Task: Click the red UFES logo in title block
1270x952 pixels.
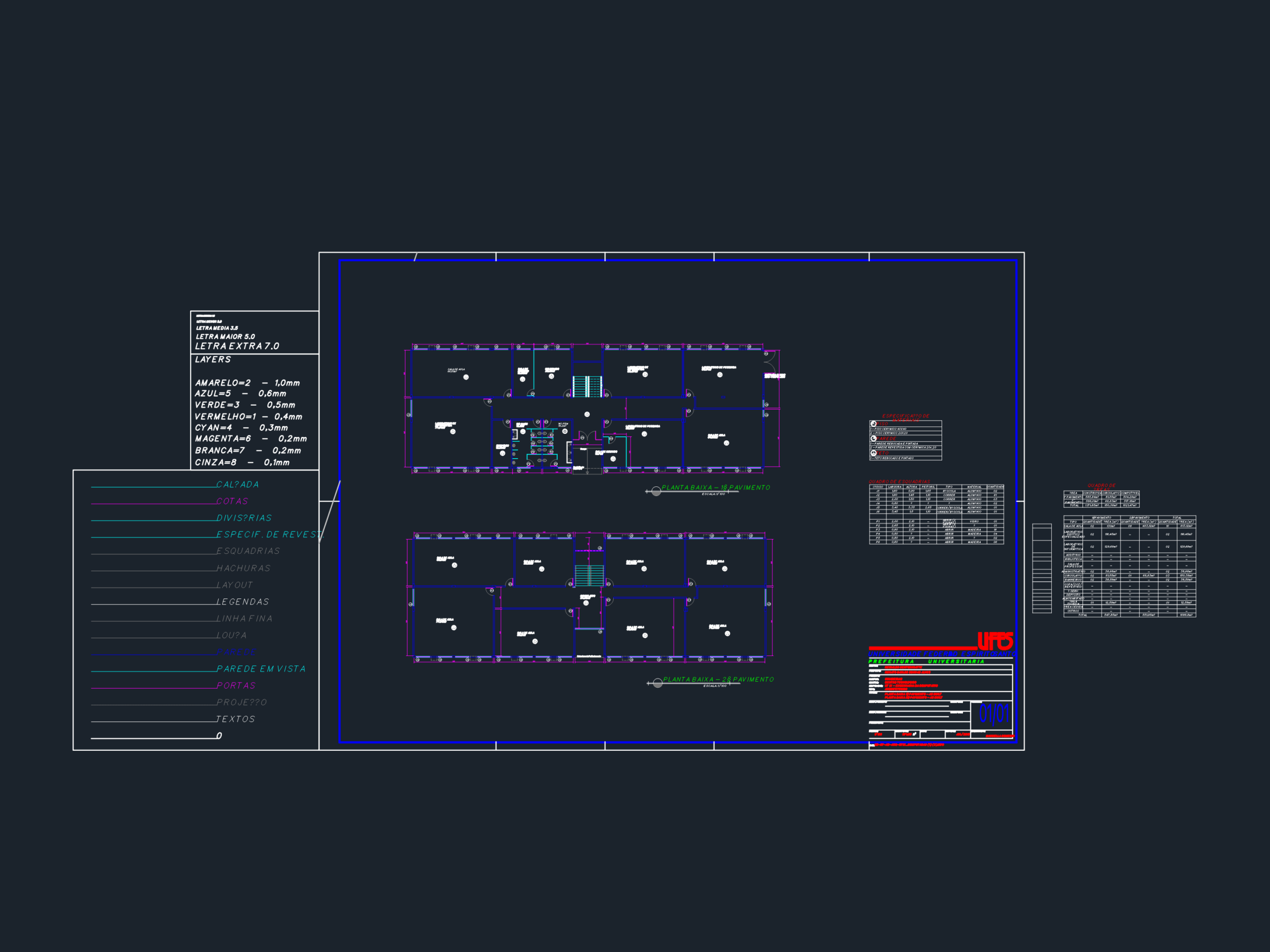Action: (995, 641)
